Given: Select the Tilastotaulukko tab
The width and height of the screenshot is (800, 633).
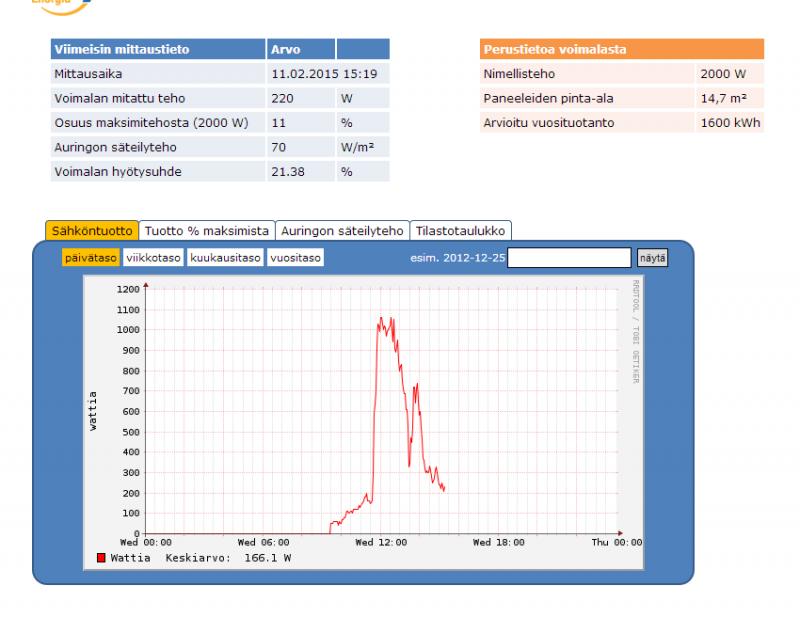Looking at the screenshot, I should (x=461, y=230).
